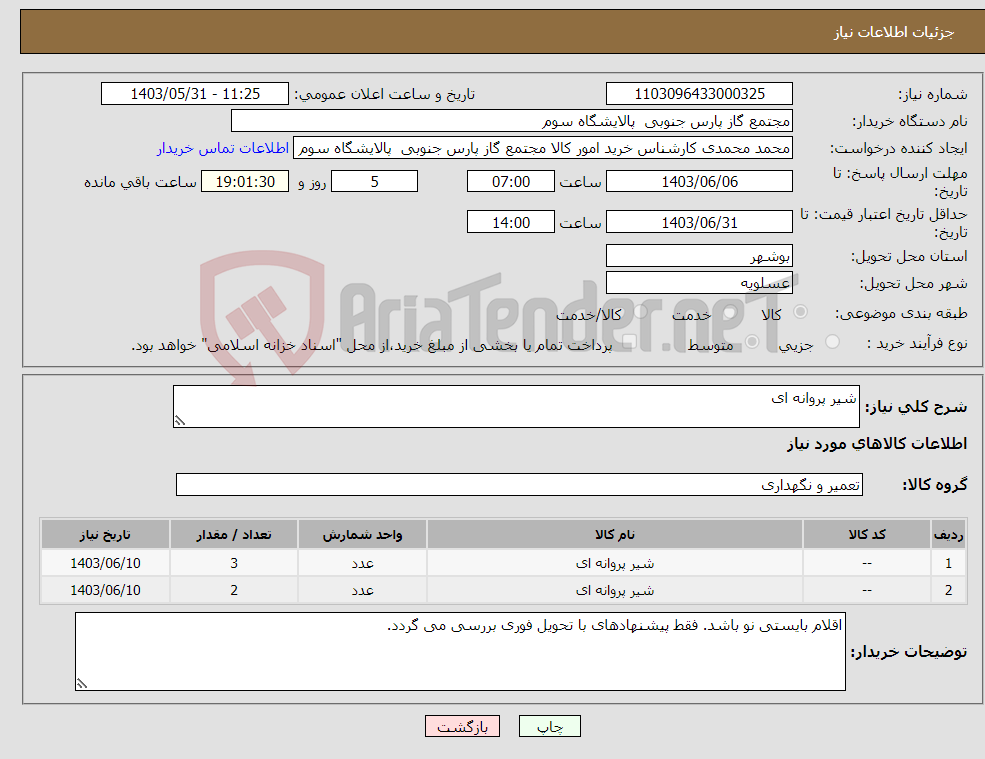Image resolution: width=985 pixels, height=759 pixels.
Task: Select the خدمت radio button
Action: [729, 312]
